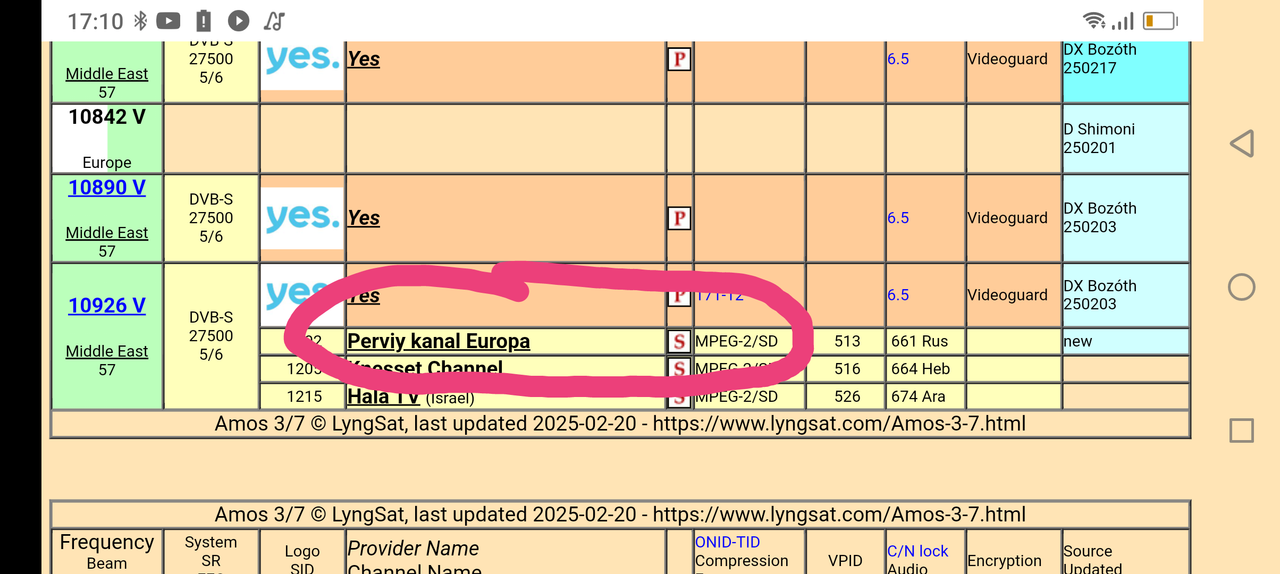Screen dimensions: 1280x574
Task: Click the 6.5 C/N lock value in 10890 V row
Action: coord(898,218)
